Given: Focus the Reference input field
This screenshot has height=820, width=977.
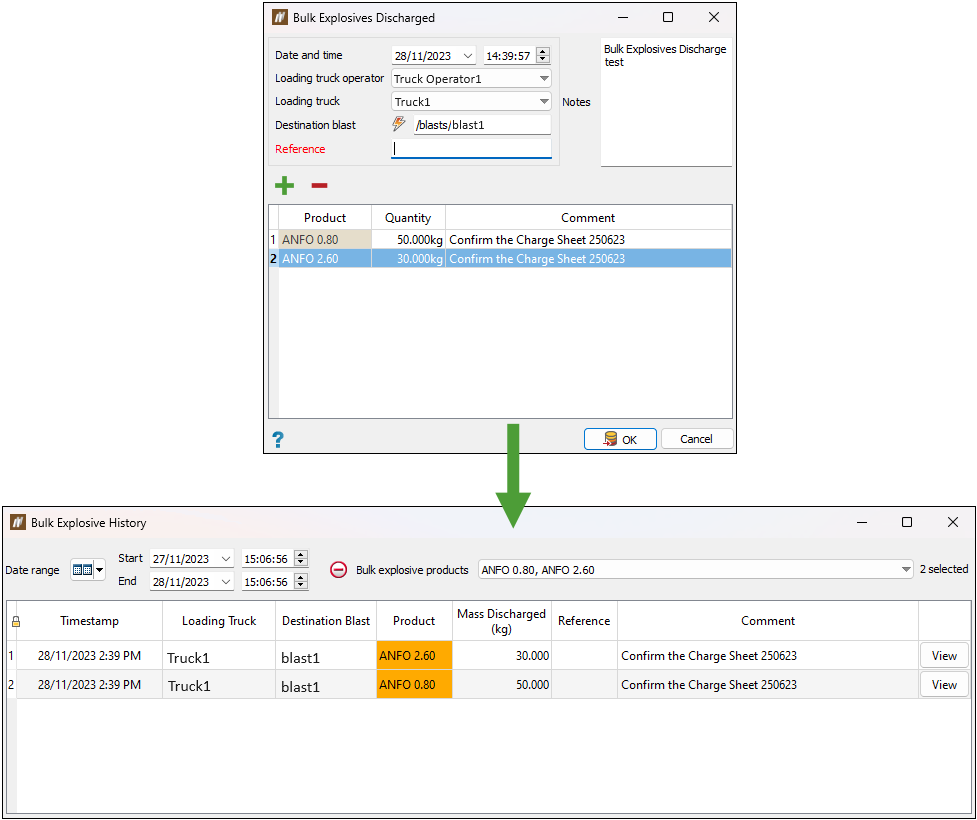Looking at the screenshot, I should tap(471, 148).
